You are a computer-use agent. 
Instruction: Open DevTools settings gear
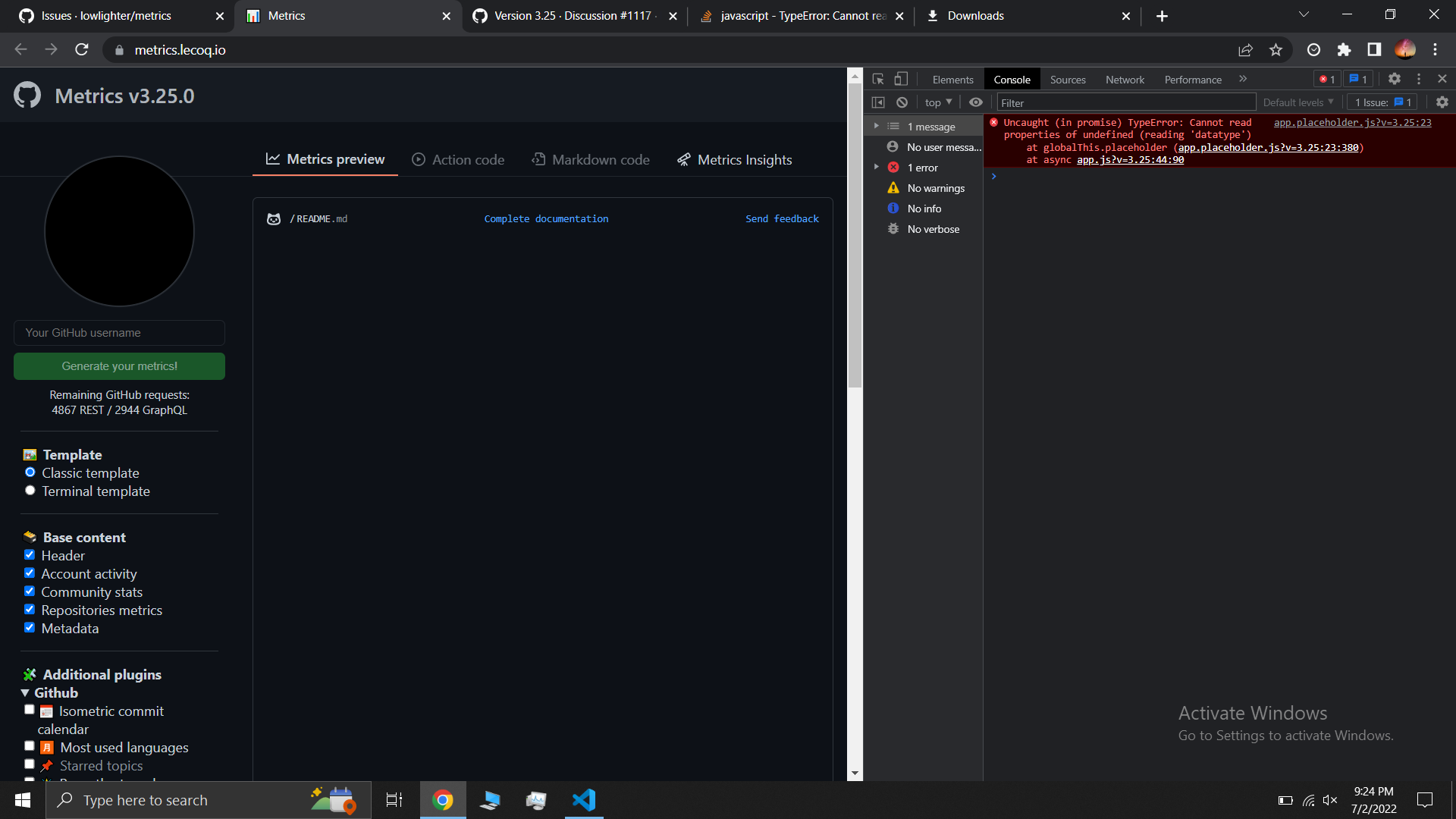click(x=1394, y=79)
